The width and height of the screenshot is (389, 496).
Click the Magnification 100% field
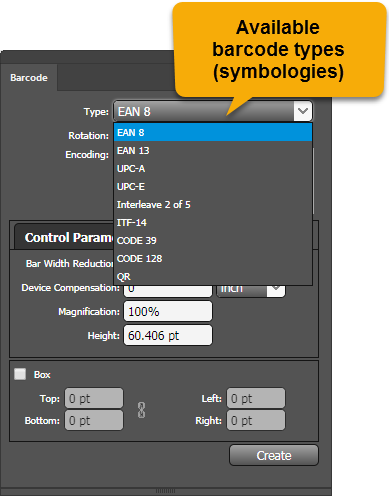[x=168, y=311]
